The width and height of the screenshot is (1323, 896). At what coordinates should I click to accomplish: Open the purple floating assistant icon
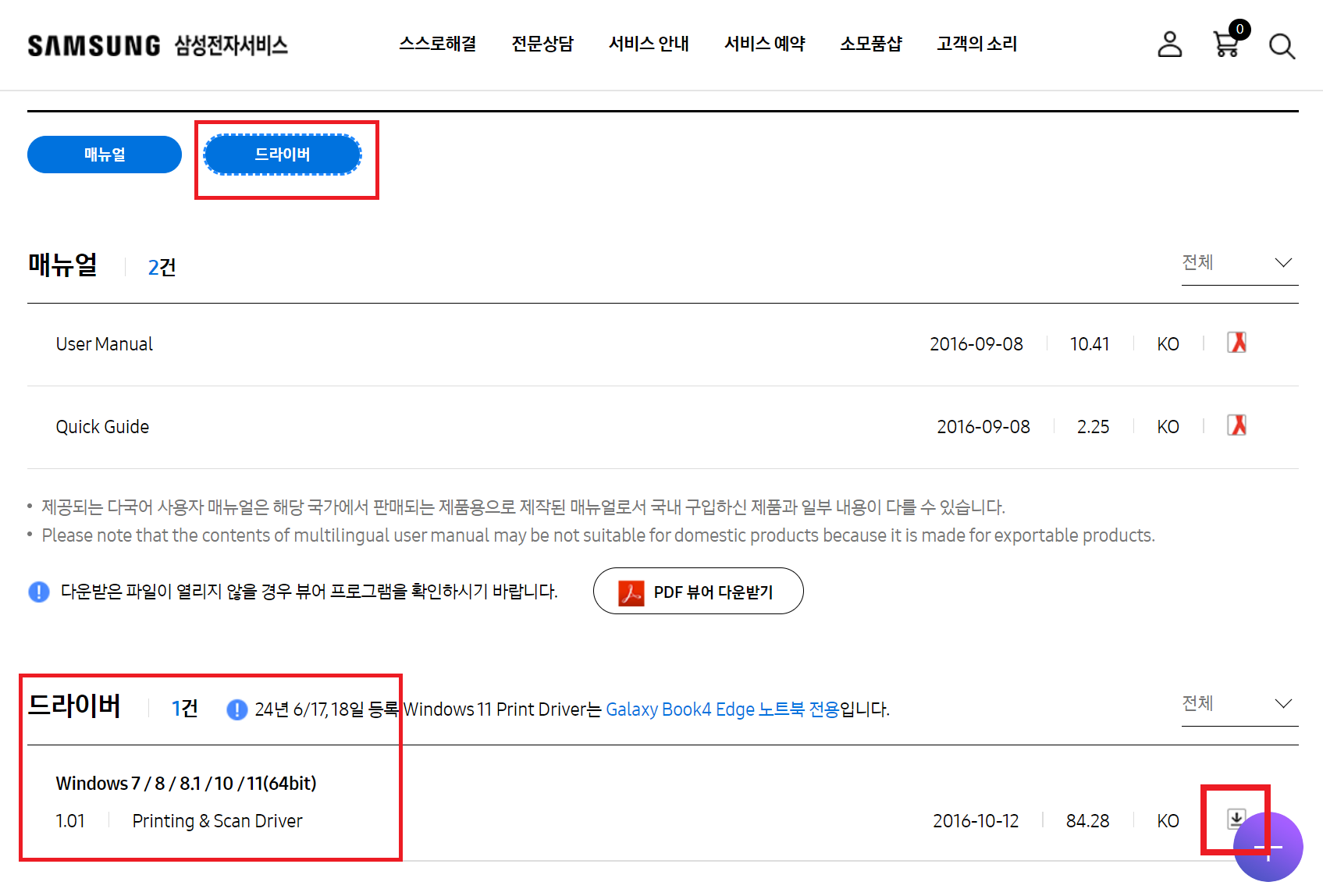tap(1267, 846)
